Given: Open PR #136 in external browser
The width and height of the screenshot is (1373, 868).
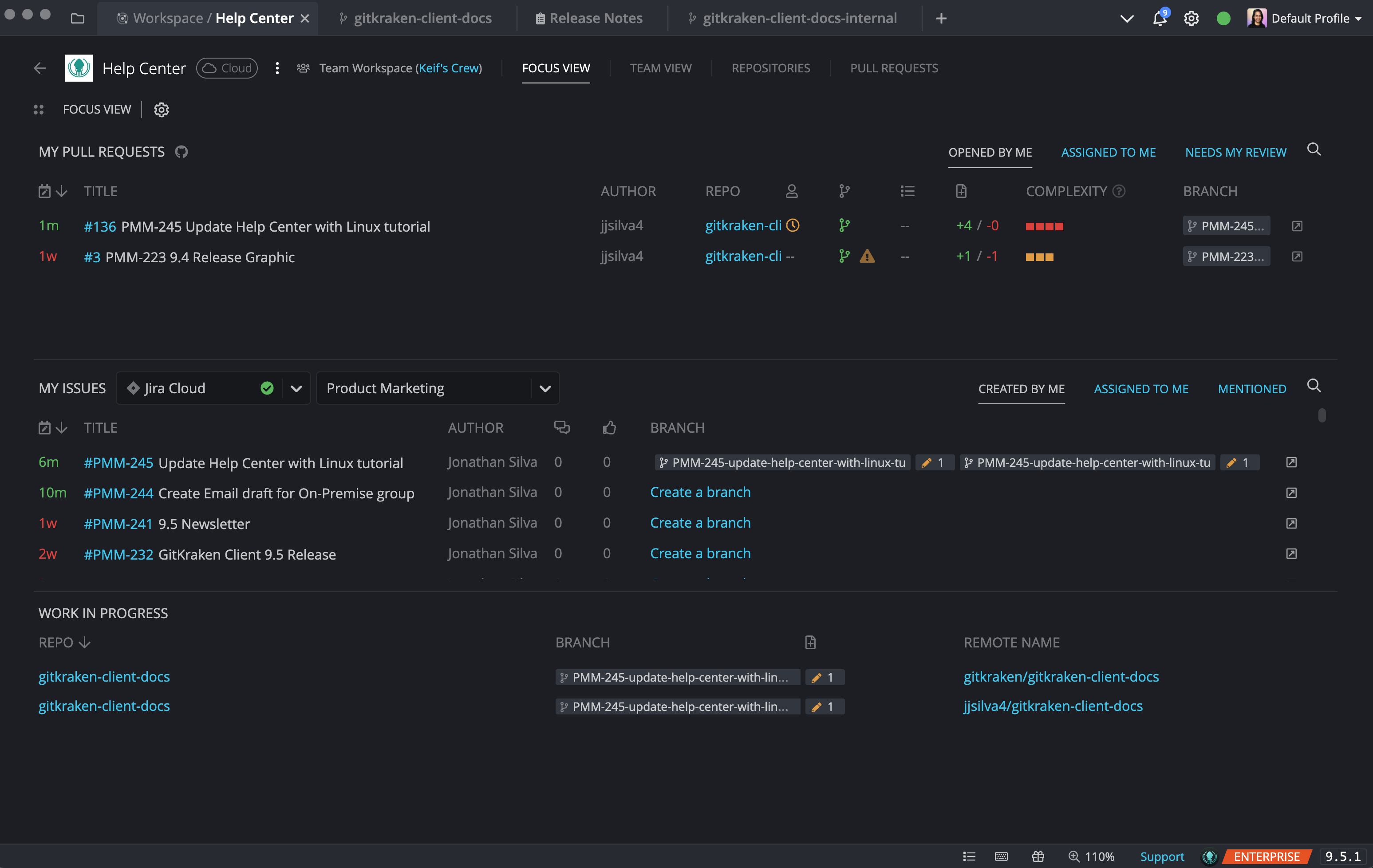Looking at the screenshot, I should point(1297,226).
